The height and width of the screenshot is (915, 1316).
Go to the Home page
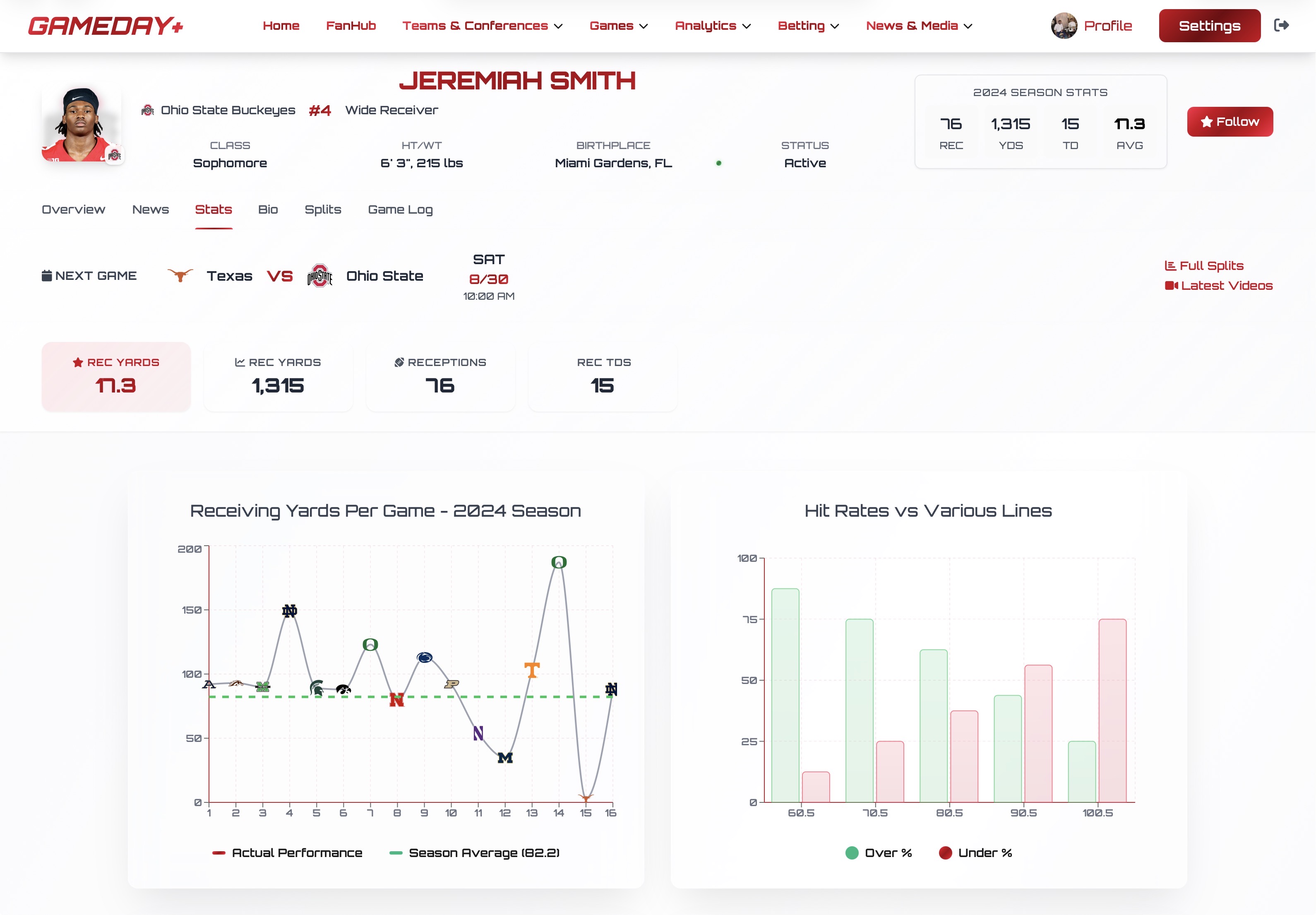click(281, 26)
